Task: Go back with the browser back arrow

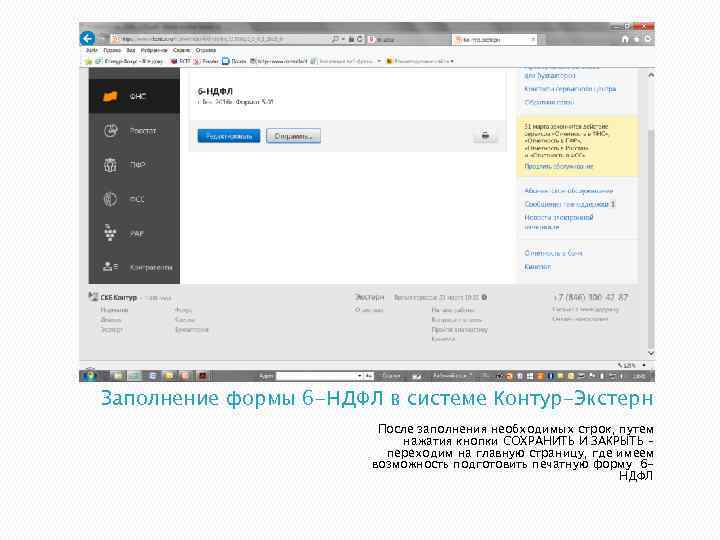Action: 87,39
